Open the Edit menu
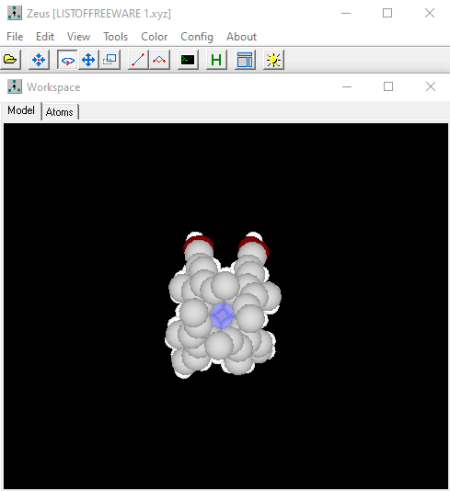This screenshot has height=491, width=450. 45,37
